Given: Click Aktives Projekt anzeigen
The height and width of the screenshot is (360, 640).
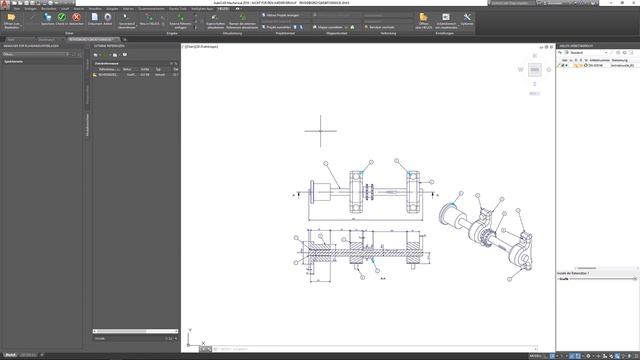Looking at the screenshot, I should [x=281, y=15].
